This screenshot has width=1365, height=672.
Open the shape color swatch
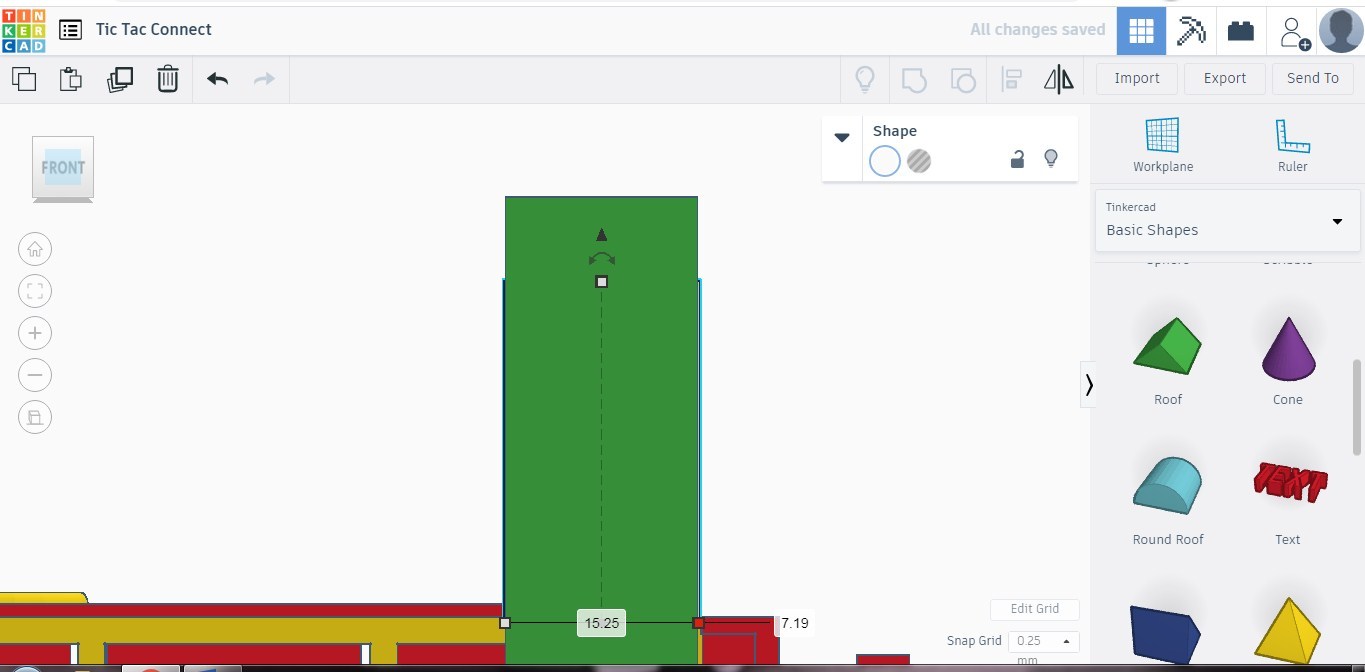(884, 160)
